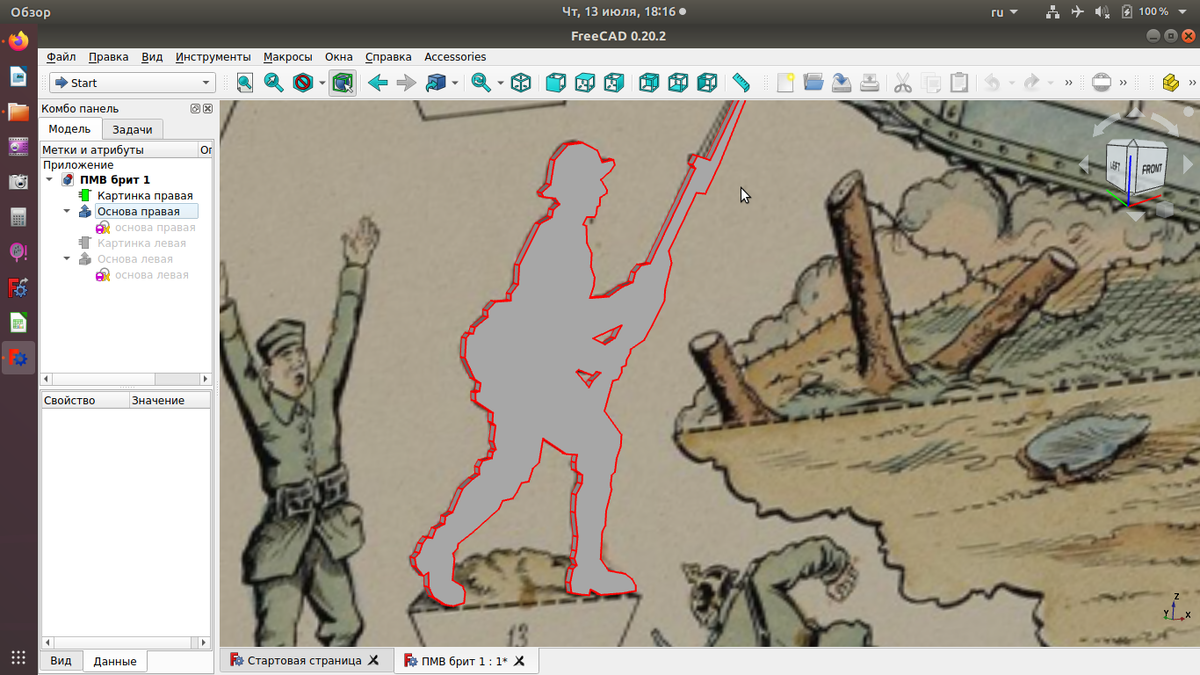Viewport: 1200px width, 675px height.
Task: Open the Окна menu
Action: (x=339, y=57)
